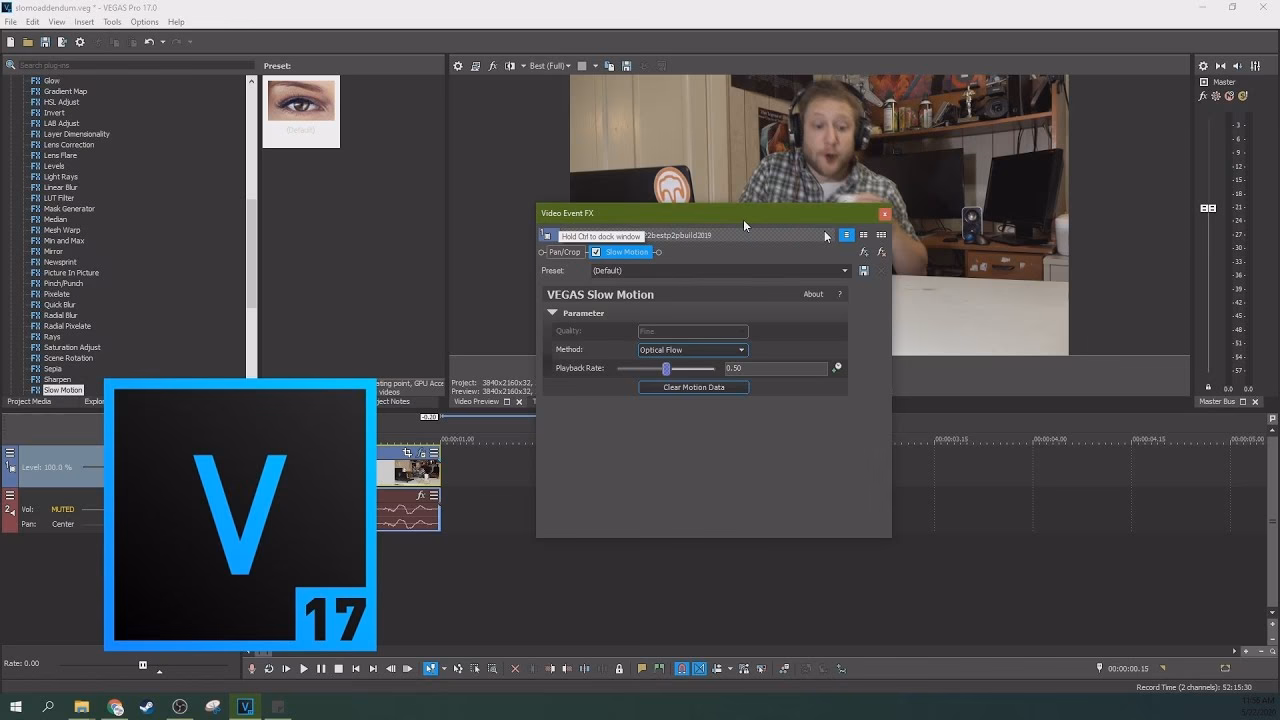Select Slow Motion in the plug-in list

coord(63,390)
